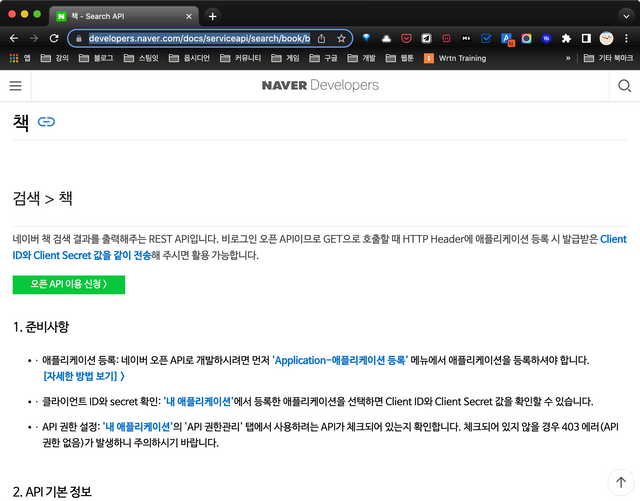Open a new browser tab
640x501 pixels.
[x=212, y=16]
